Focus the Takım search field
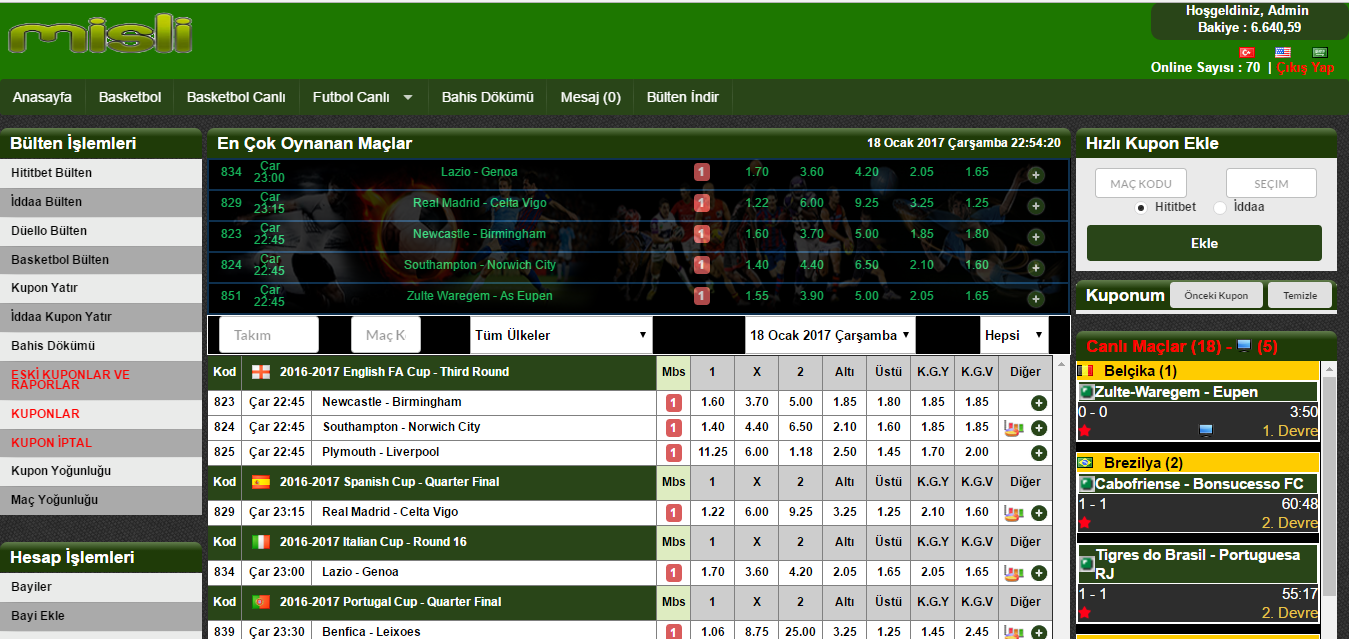Viewport: 1349px width, 639px height. pos(269,335)
